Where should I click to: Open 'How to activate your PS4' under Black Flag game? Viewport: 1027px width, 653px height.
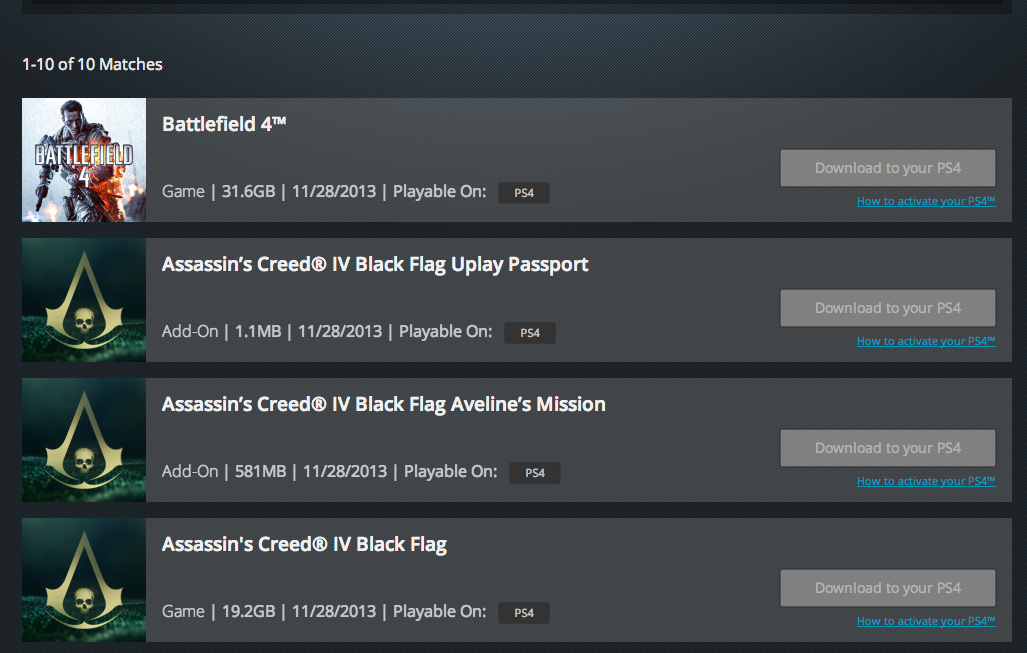pyautogui.click(x=925, y=621)
